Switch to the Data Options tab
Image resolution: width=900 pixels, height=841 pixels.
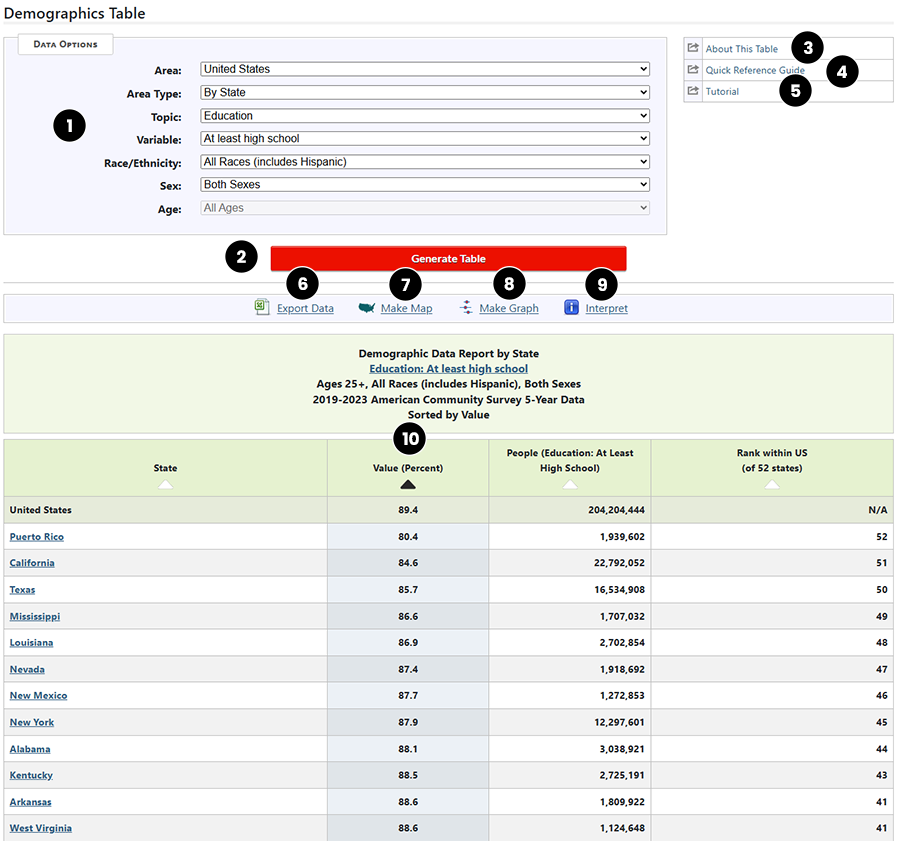coord(65,44)
